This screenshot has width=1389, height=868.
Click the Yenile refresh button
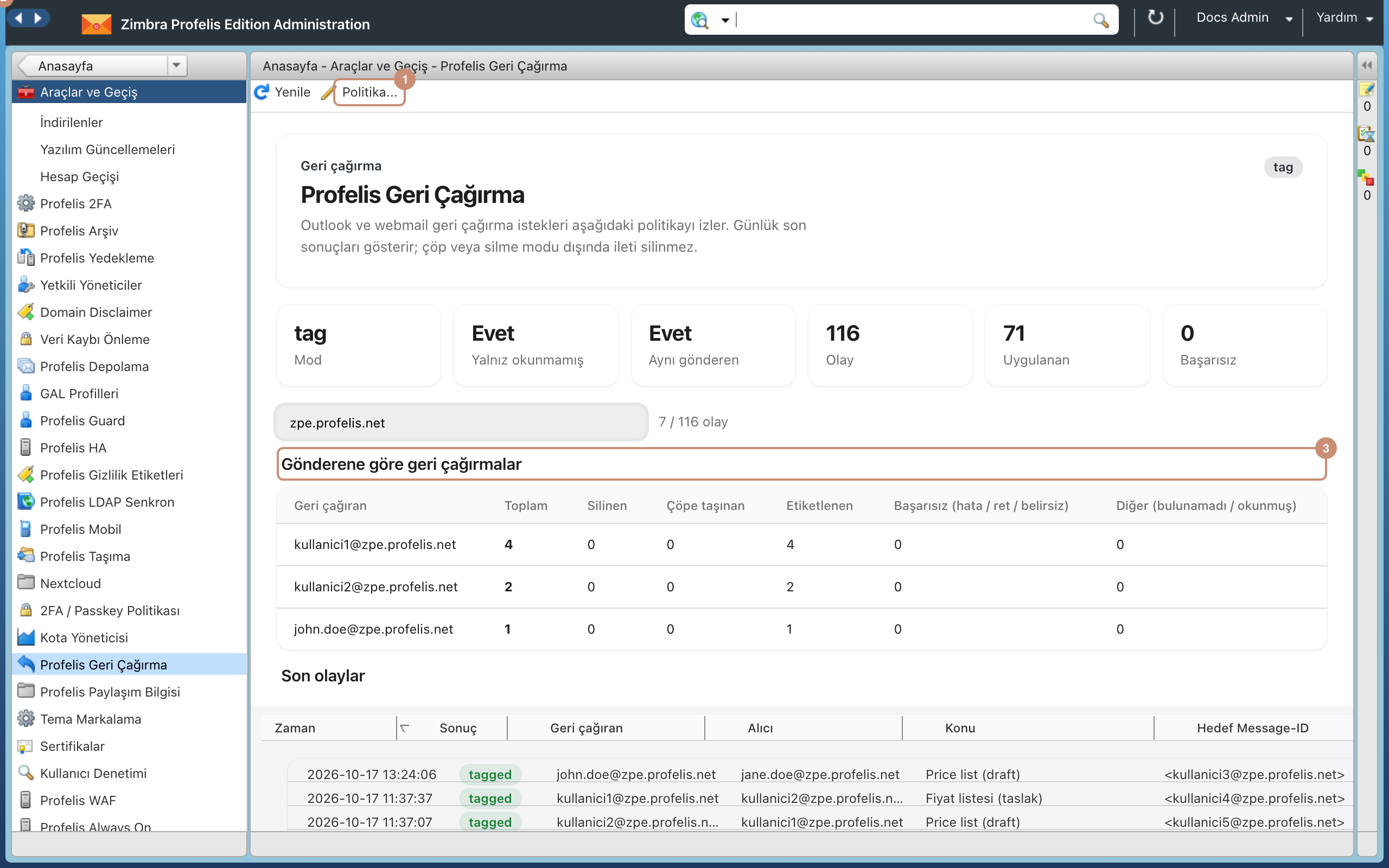282,92
